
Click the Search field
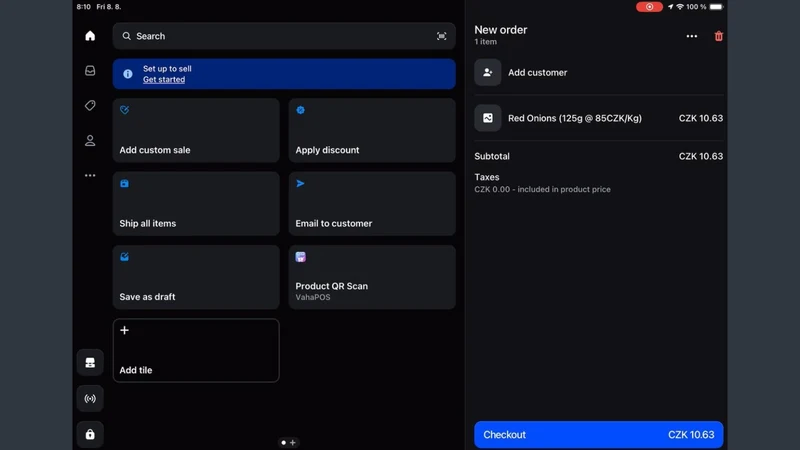(284, 36)
